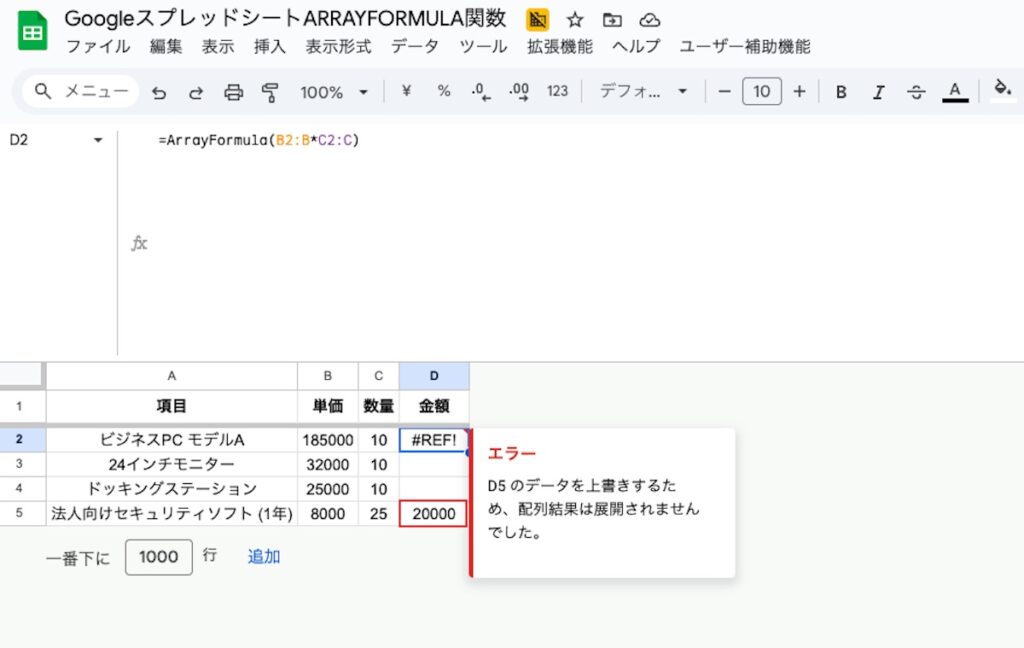Image resolution: width=1024 pixels, height=648 pixels.
Task: Select cell with ドッキングステーション
Action: click(172, 489)
